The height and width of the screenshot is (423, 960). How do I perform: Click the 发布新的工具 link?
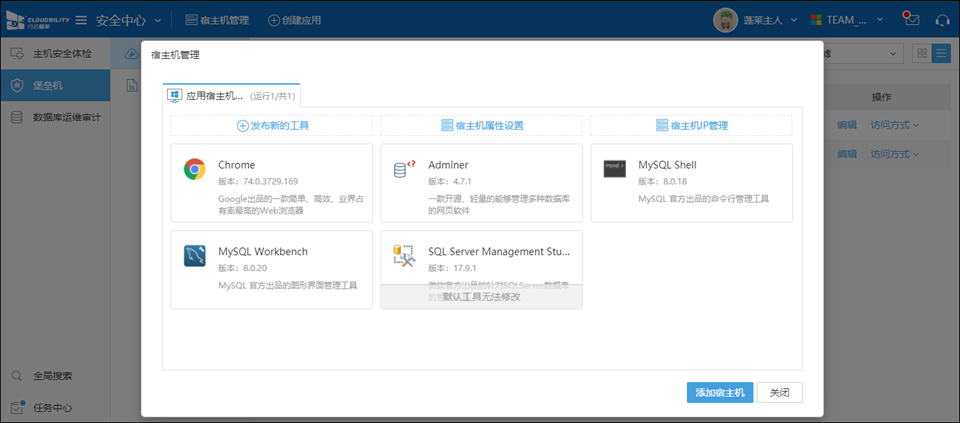tap(271, 126)
